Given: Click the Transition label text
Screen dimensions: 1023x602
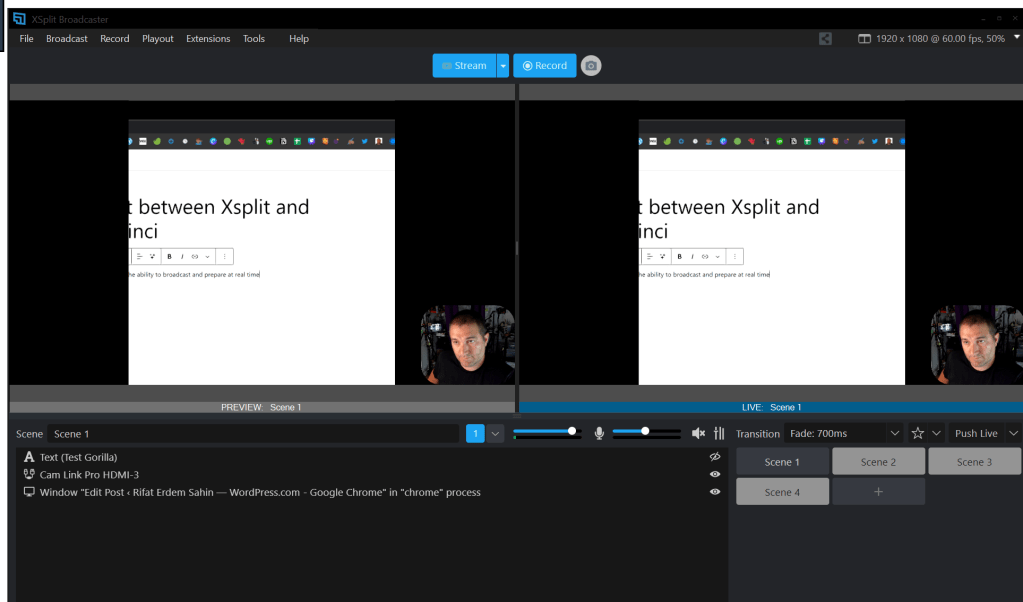Looking at the screenshot, I should point(757,434).
